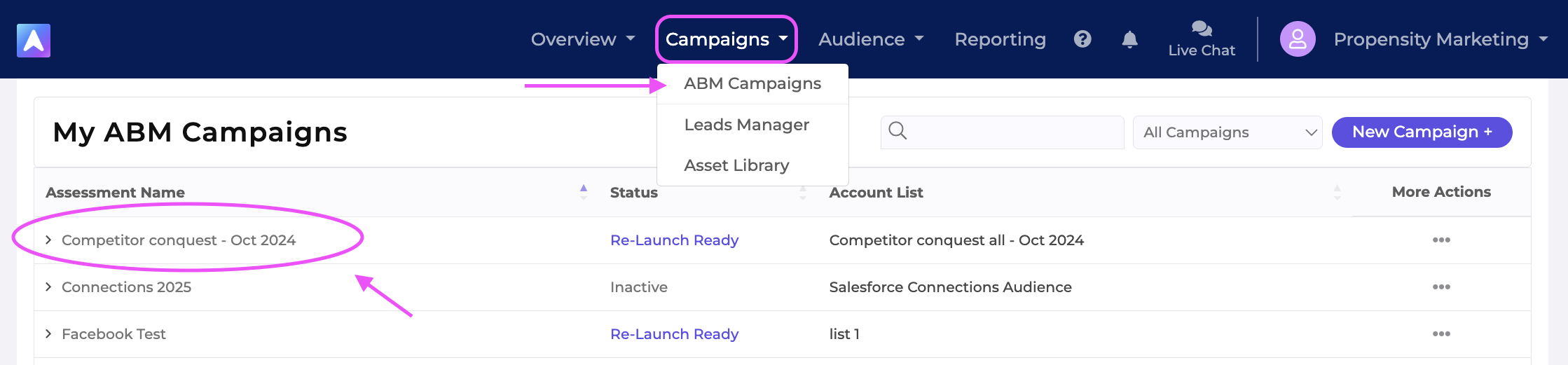Open the Overview dropdown menu
1568x365 pixels.
(x=583, y=39)
